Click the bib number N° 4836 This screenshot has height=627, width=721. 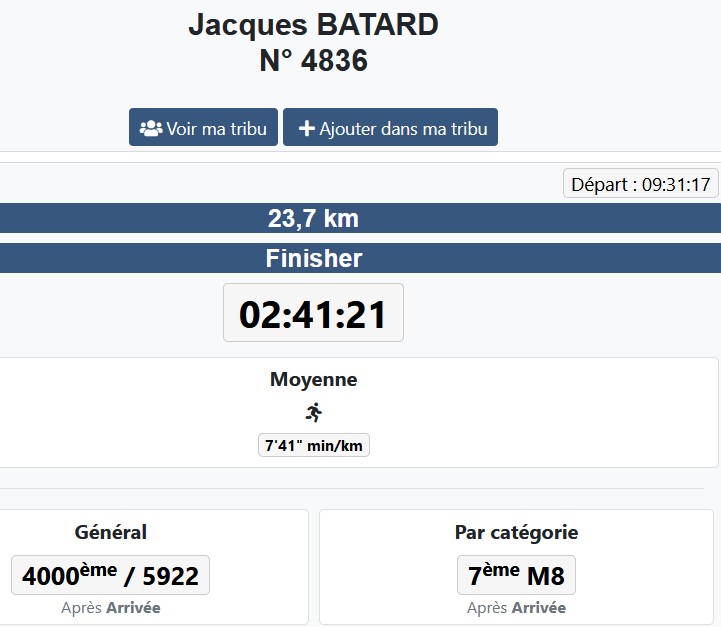pyautogui.click(x=313, y=61)
